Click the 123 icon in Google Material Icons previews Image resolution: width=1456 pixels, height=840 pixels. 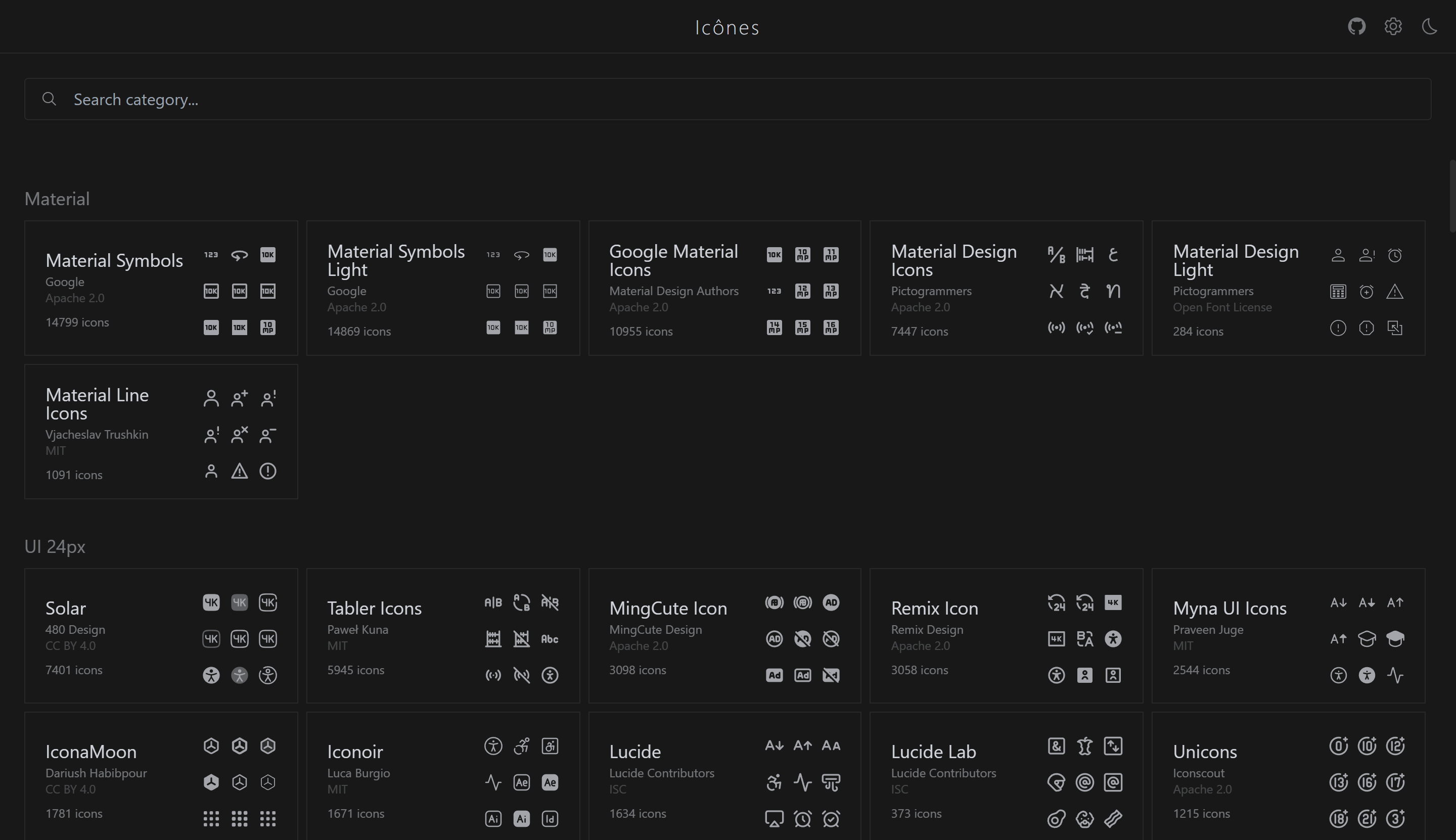click(x=774, y=291)
